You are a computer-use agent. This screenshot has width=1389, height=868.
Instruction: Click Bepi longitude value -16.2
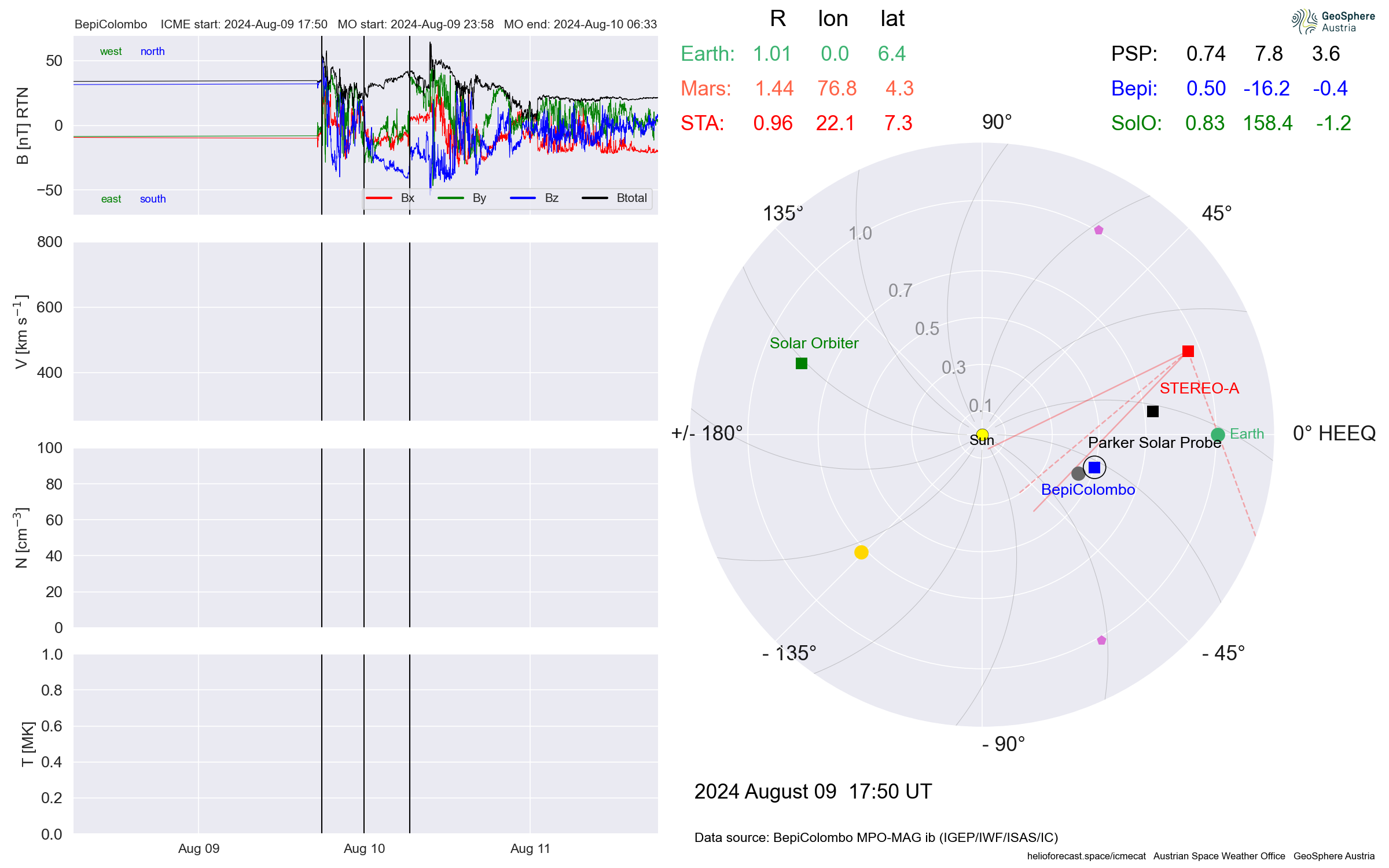tap(1267, 89)
